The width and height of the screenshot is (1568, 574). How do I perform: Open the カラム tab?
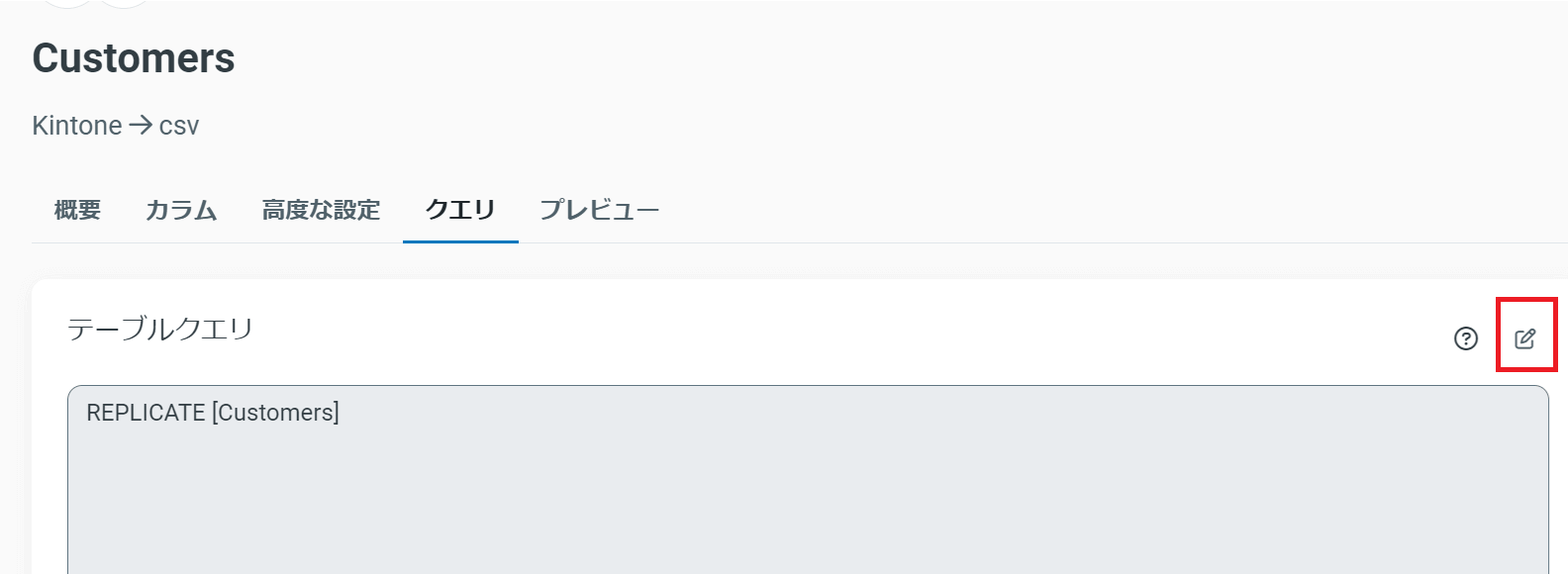(x=181, y=210)
